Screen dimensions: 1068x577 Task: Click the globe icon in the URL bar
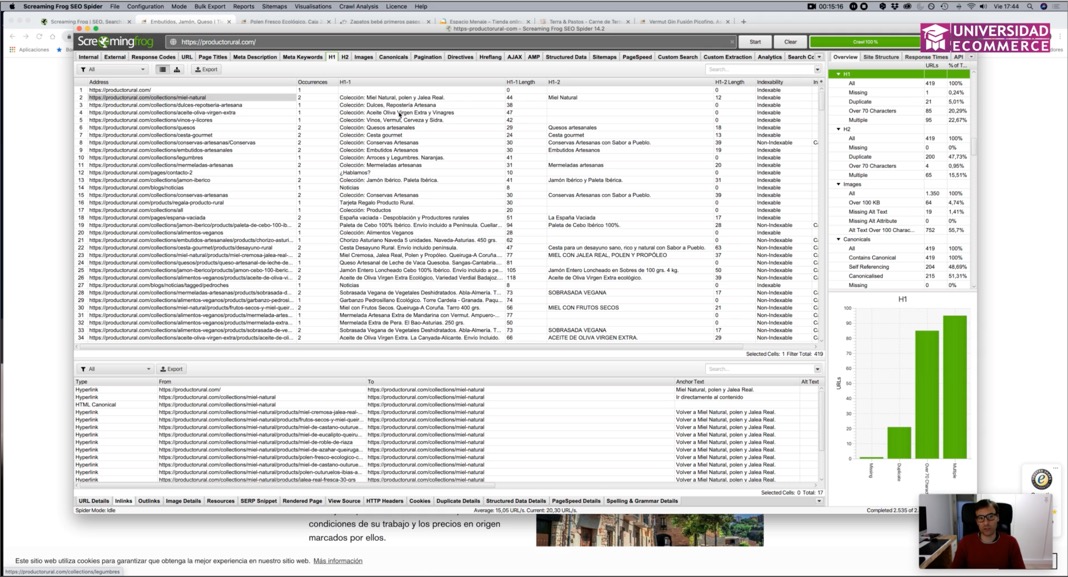pos(173,42)
